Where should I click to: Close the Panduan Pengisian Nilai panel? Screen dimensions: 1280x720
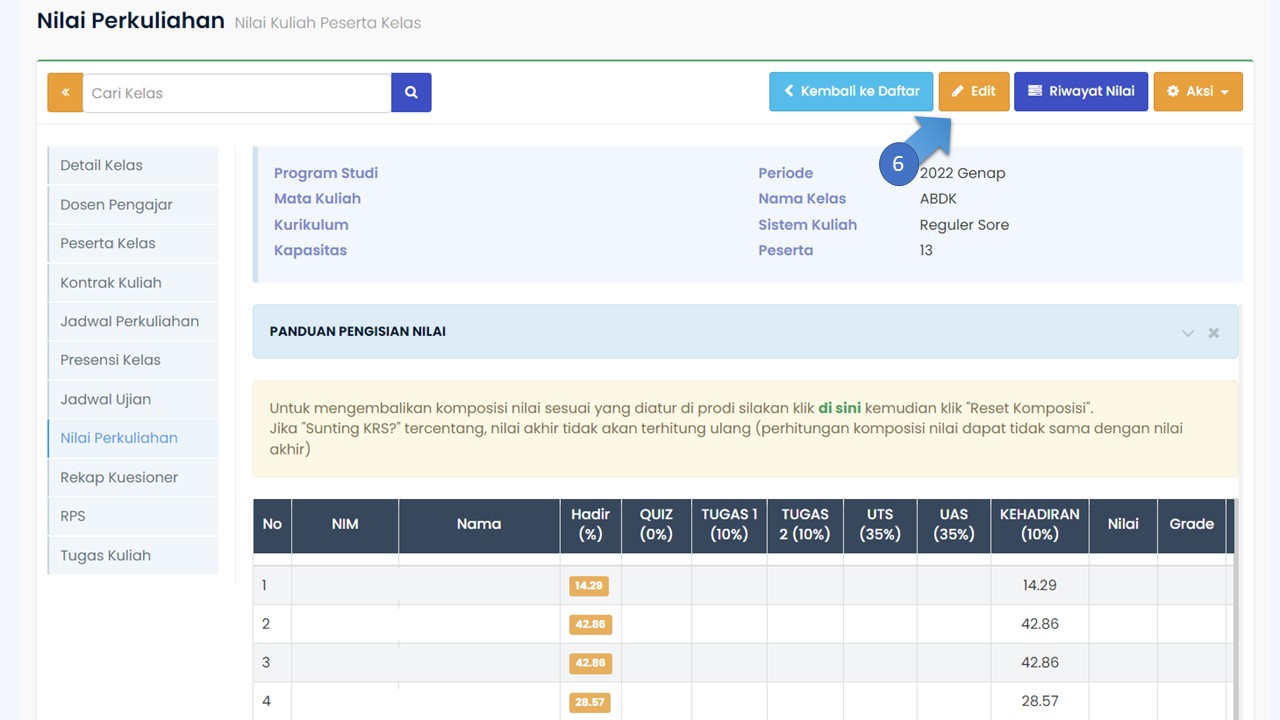click(x=1214, y=333)
